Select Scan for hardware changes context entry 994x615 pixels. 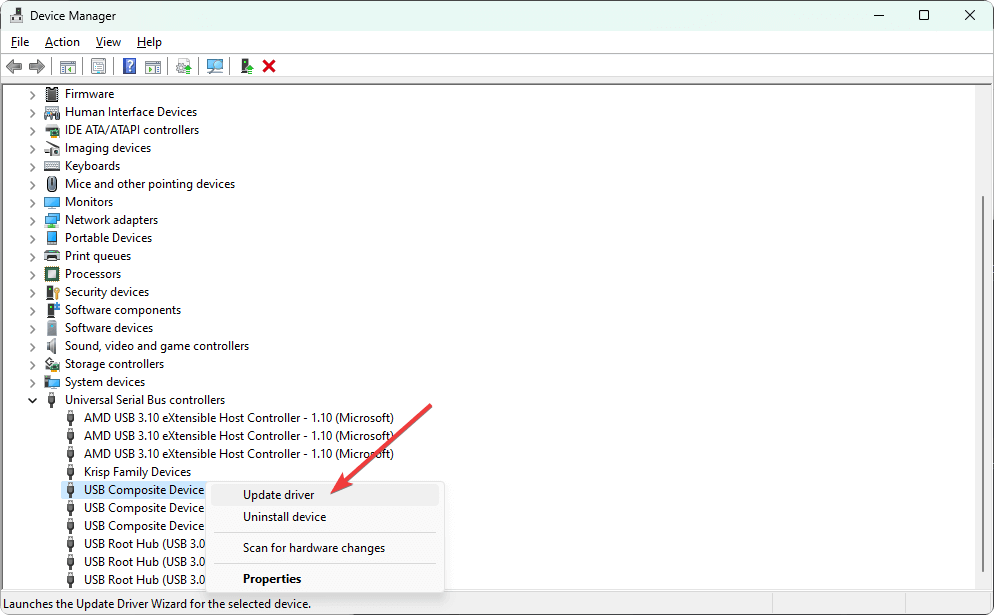point(325,548)
